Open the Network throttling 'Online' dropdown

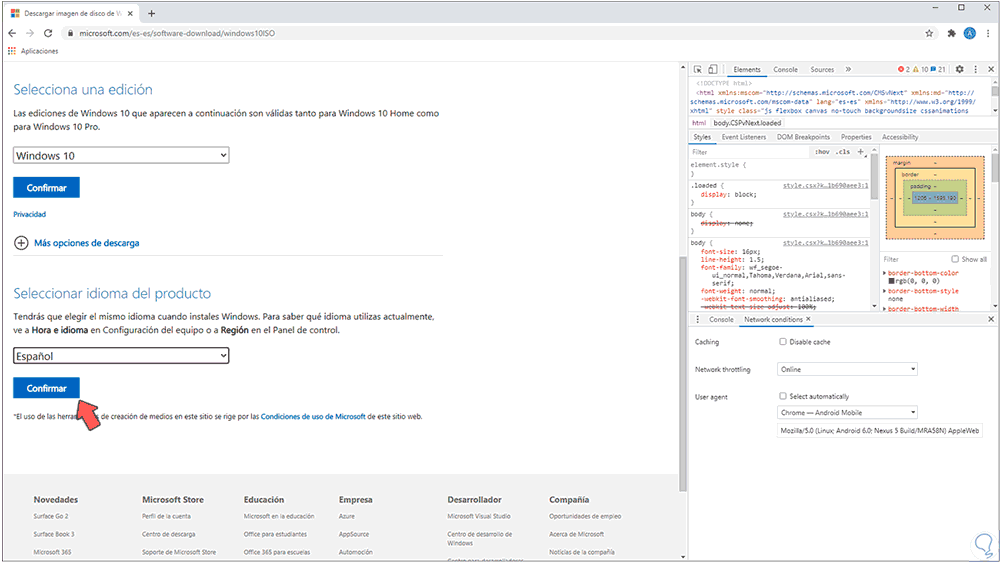coord(848,369)
